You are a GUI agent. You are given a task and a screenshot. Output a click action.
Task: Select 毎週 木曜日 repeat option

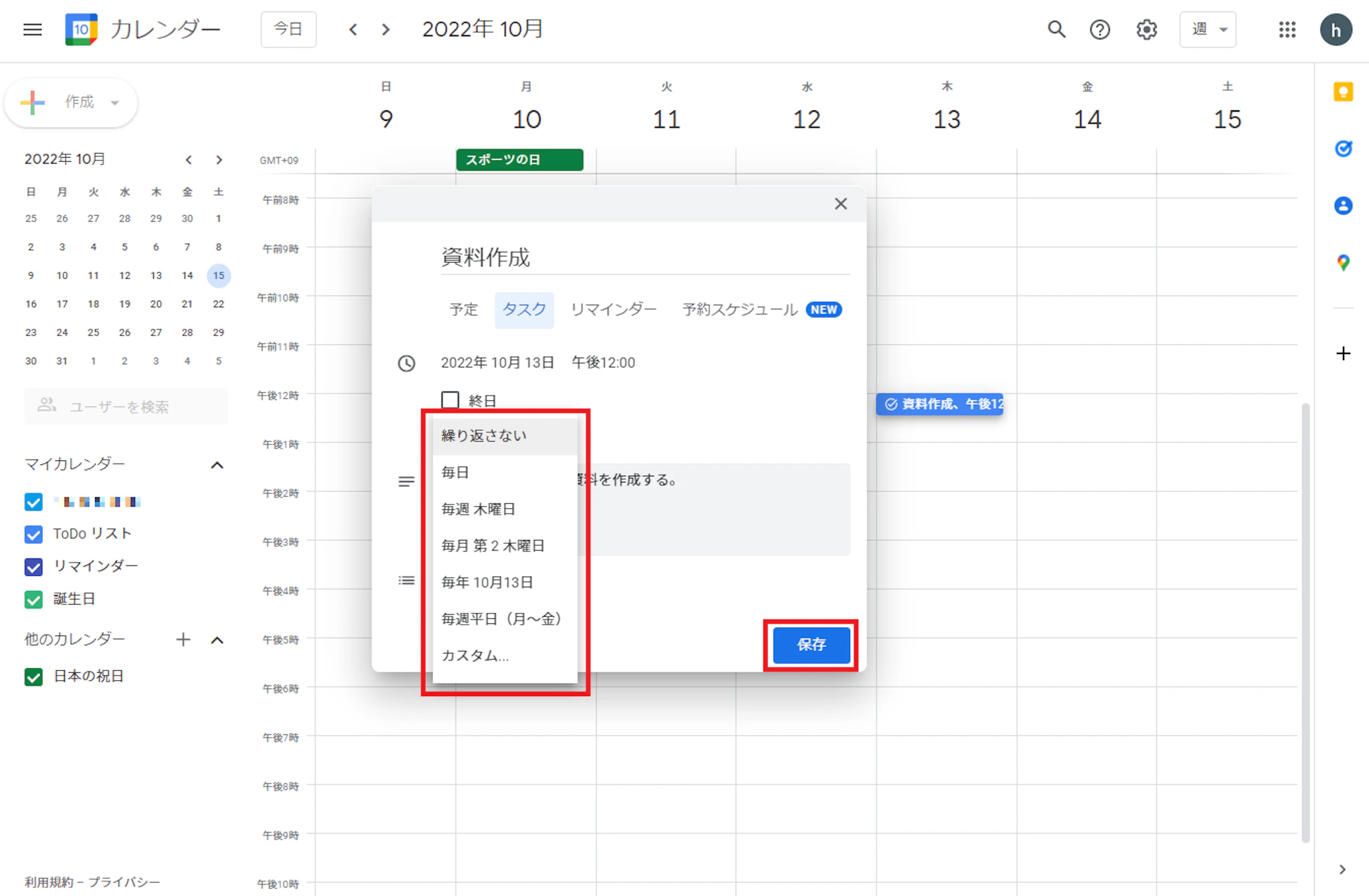[479, 509]
